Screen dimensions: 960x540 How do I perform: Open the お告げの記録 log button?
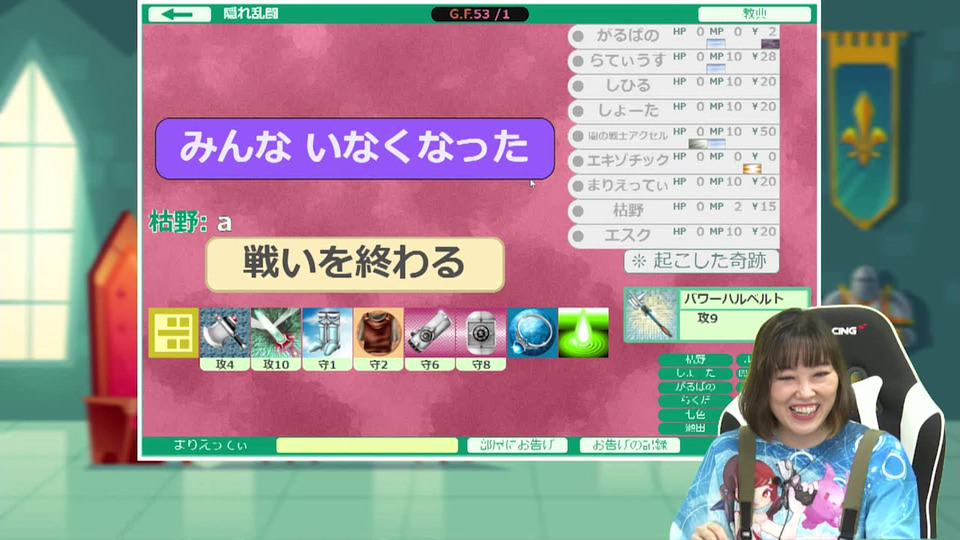point(630,445)
